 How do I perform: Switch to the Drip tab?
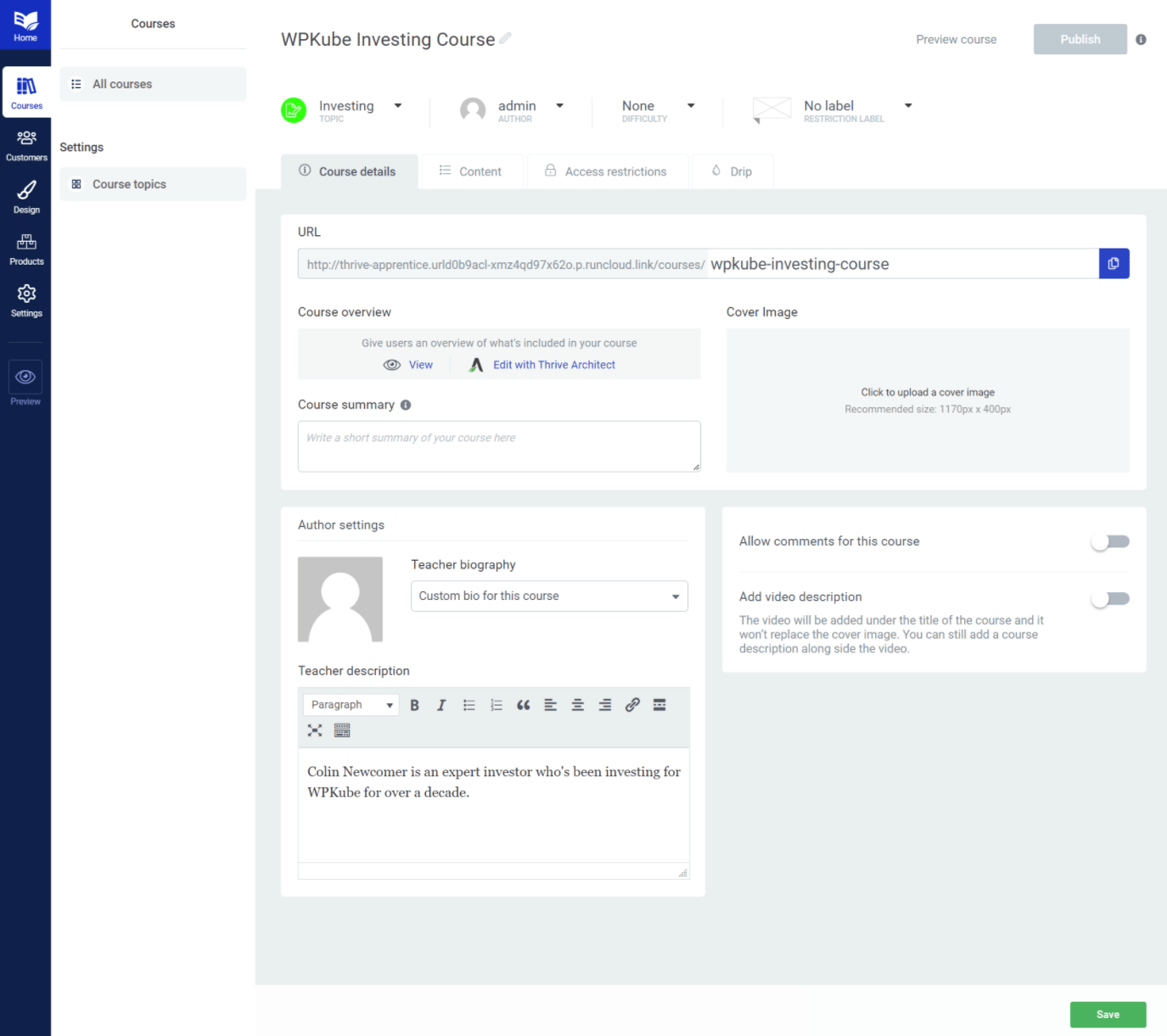click(732, 171)
